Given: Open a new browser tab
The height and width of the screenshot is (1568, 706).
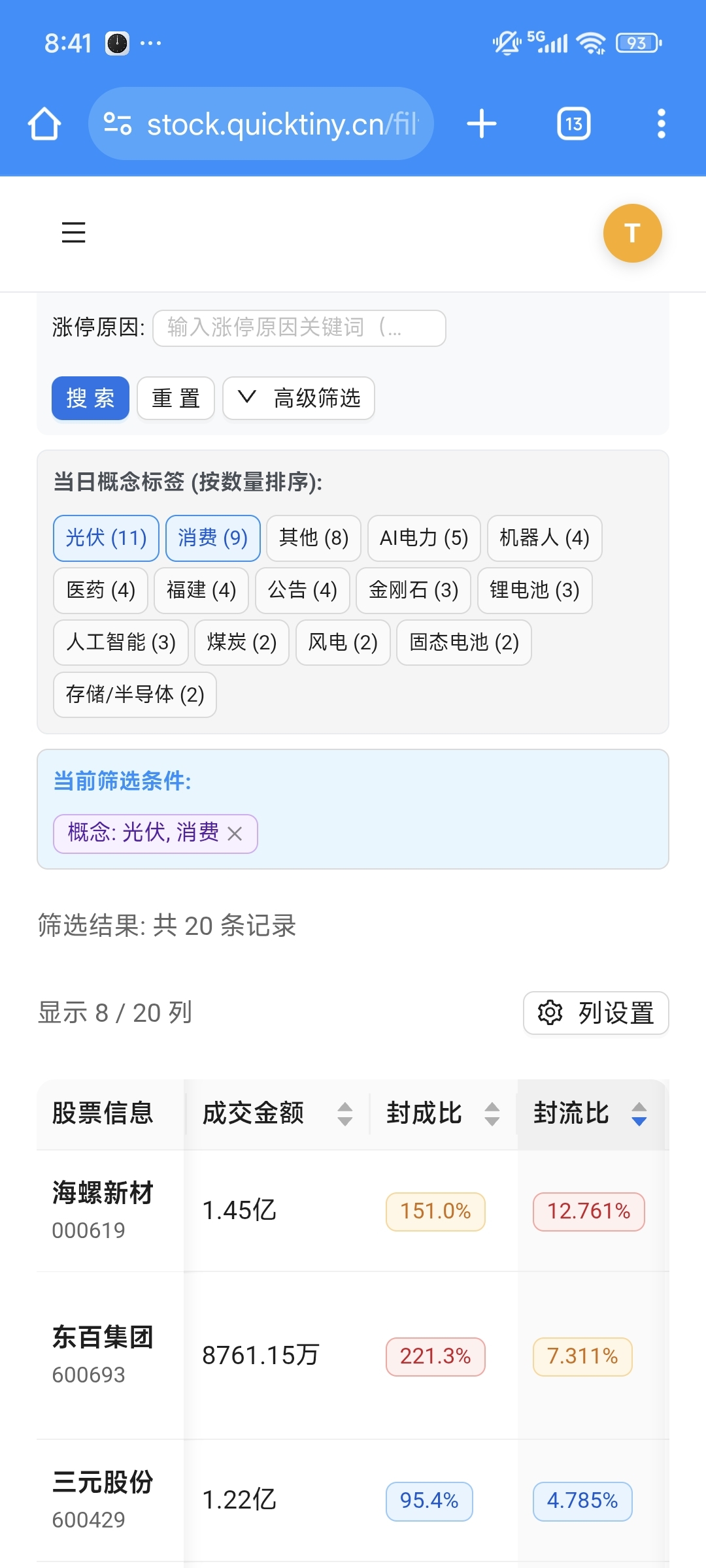Looking at the screenshot, I should coord(482,124).
